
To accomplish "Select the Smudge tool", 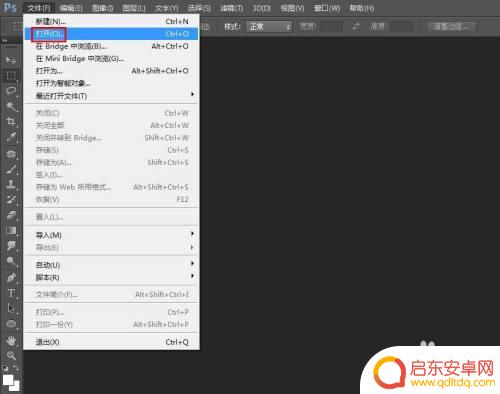I will pyautogui.click(x=11, y=246).
